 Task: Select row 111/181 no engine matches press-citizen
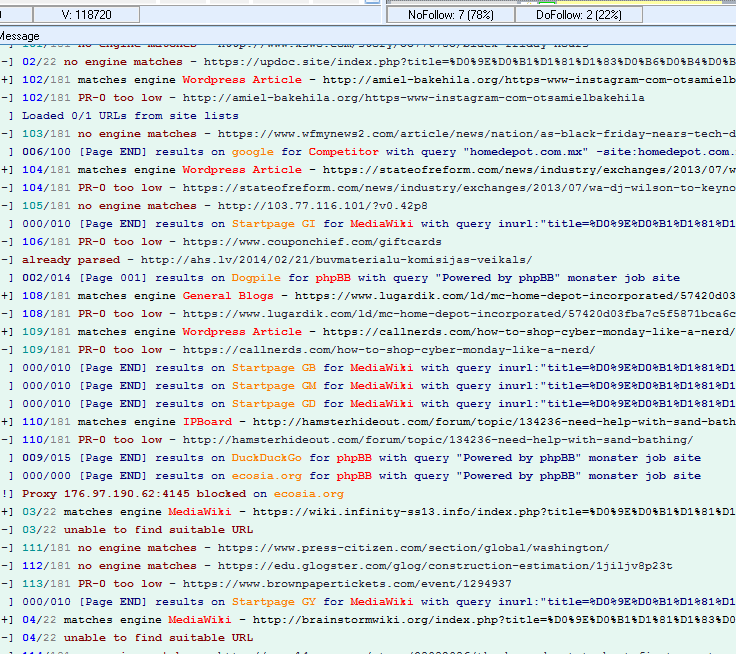click(368, 547)
